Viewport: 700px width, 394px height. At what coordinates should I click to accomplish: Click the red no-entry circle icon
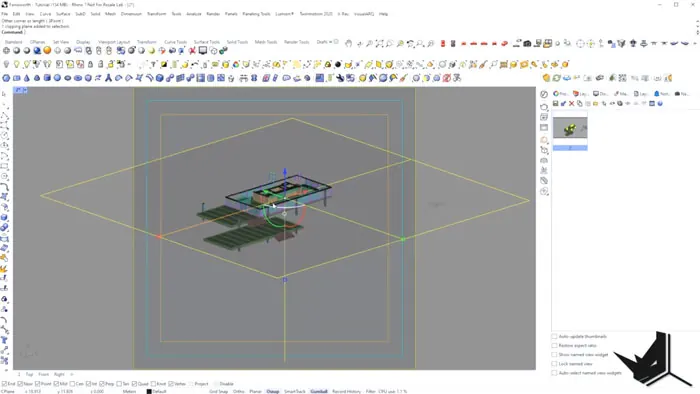coord(446,78)
